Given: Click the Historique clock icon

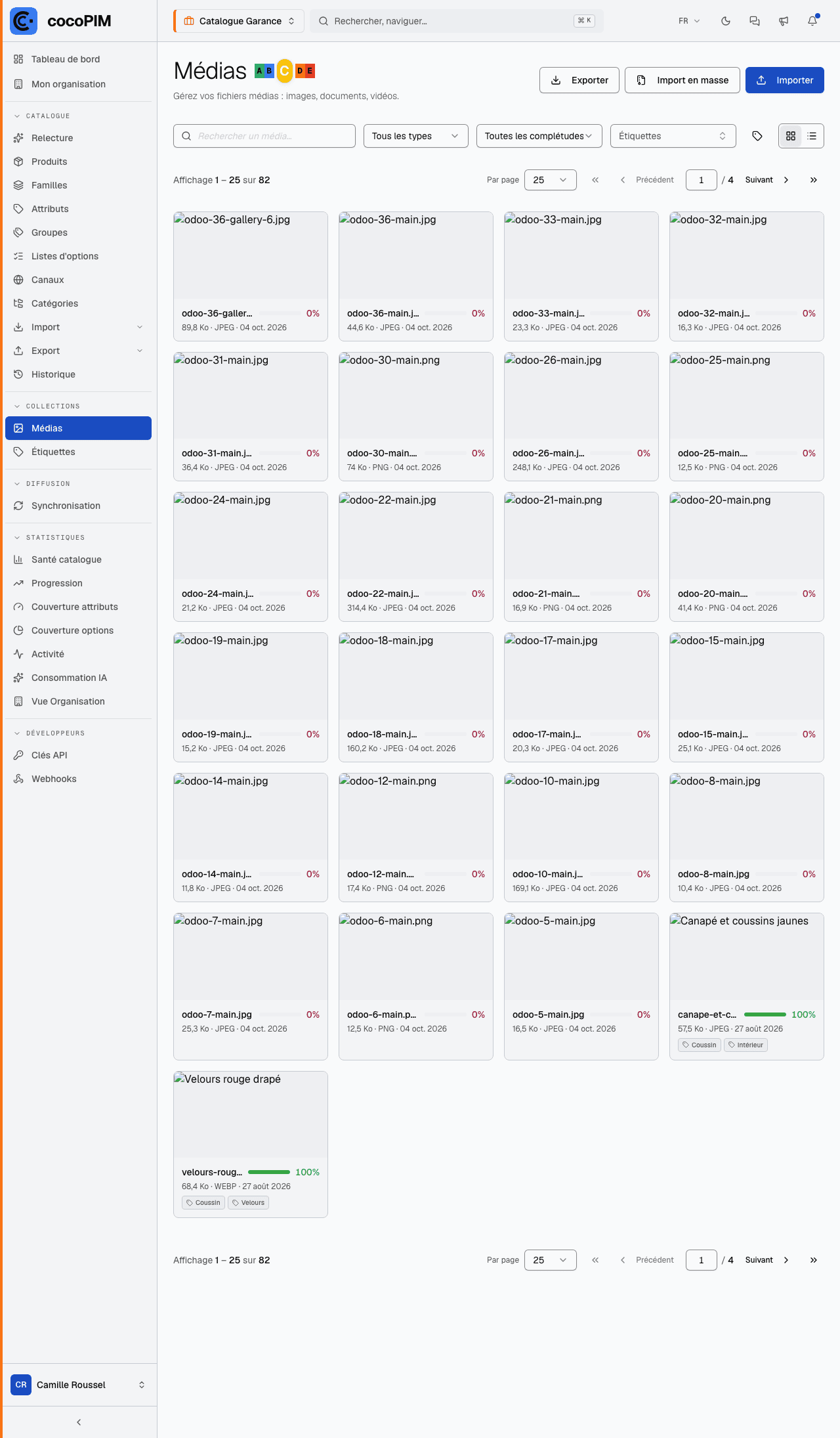Looking at the screenshot, I should [x=18, y=374].
